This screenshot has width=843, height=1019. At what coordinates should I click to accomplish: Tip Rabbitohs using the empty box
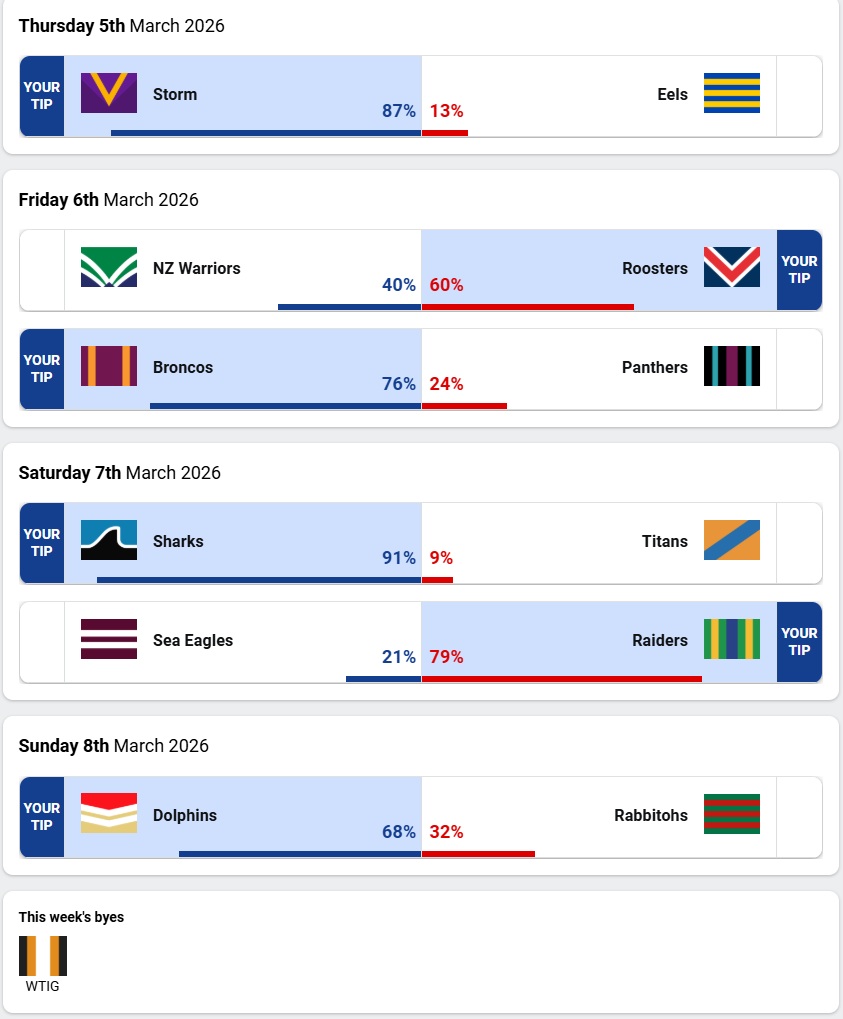(x=799, y=817)
